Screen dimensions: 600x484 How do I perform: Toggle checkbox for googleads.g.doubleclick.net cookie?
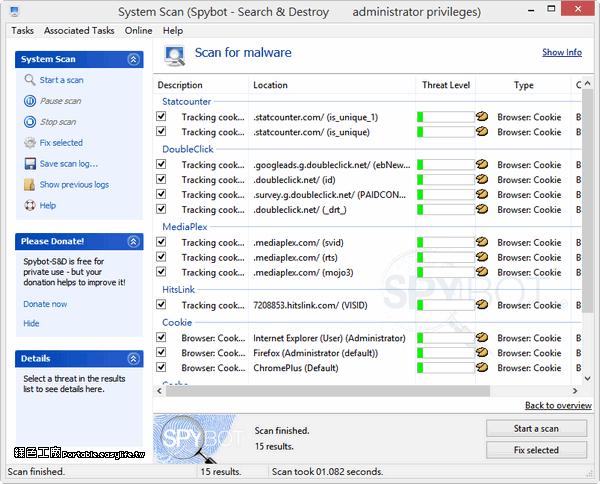pos(161,164)
